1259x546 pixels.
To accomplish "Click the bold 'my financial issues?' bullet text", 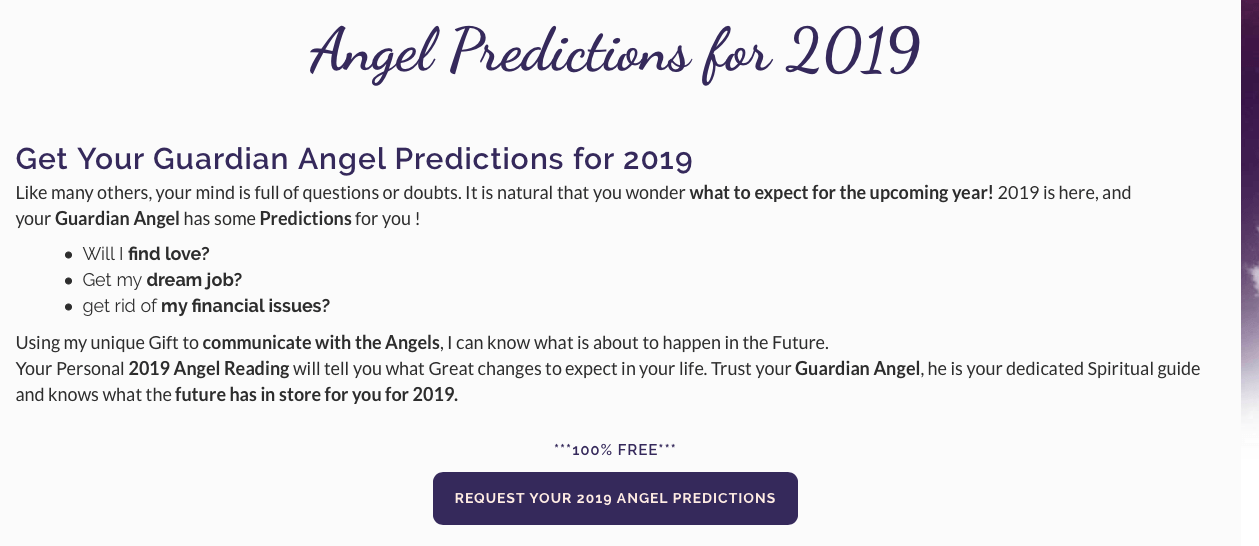I will 246,306.
